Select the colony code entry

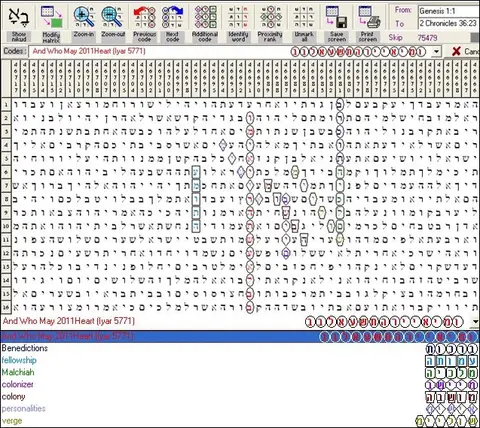tap(13, 397)
